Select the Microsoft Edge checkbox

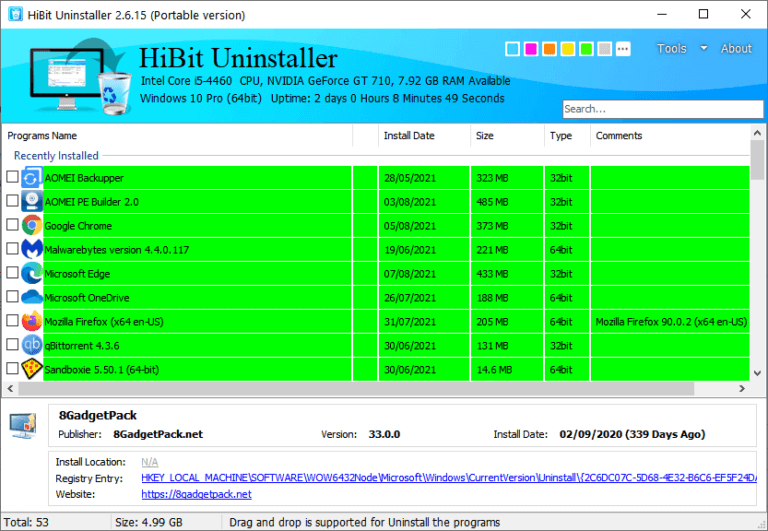(x=12, y=273)
